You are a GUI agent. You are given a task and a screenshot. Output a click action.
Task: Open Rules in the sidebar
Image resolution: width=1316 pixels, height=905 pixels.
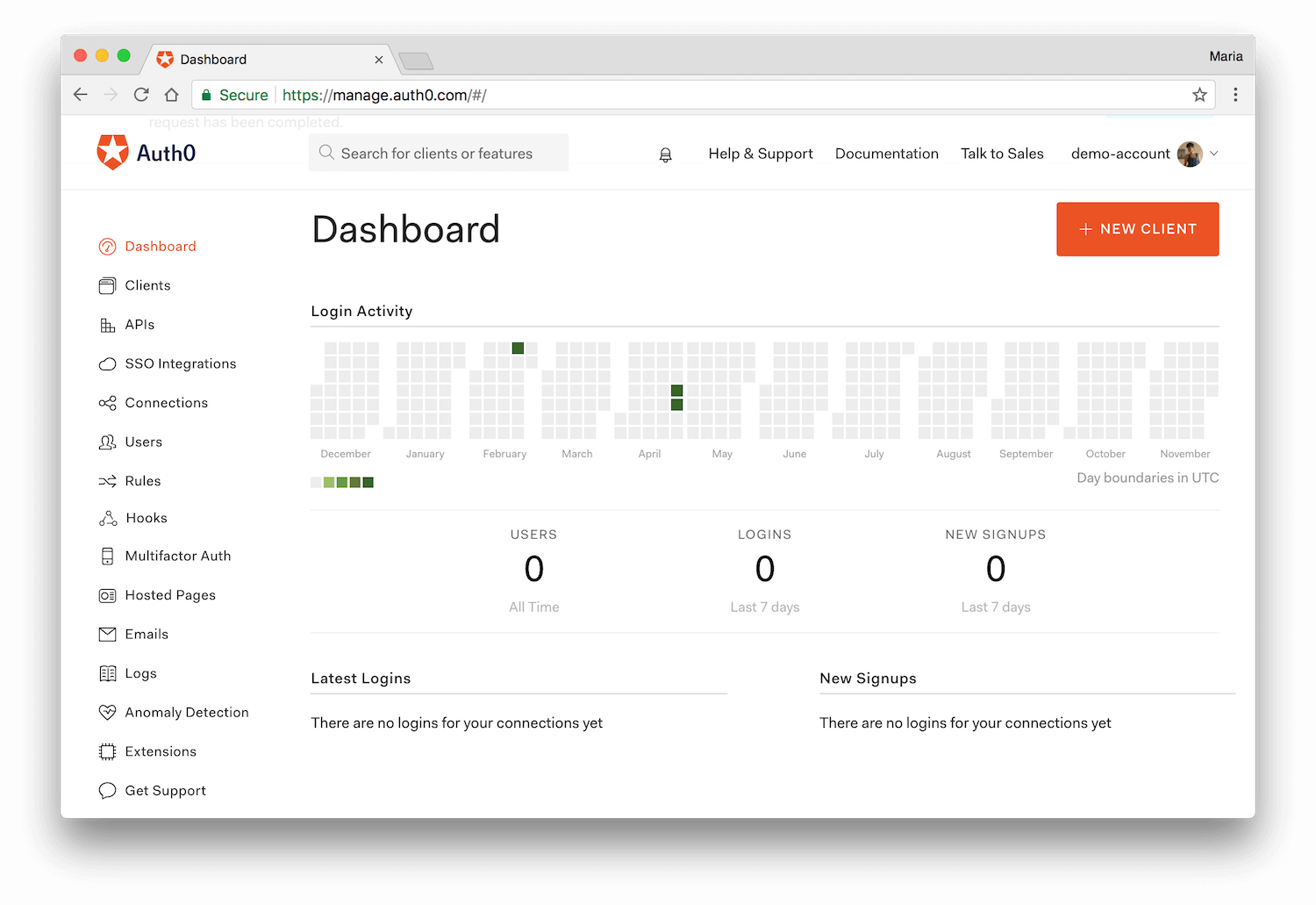point(143,481)
